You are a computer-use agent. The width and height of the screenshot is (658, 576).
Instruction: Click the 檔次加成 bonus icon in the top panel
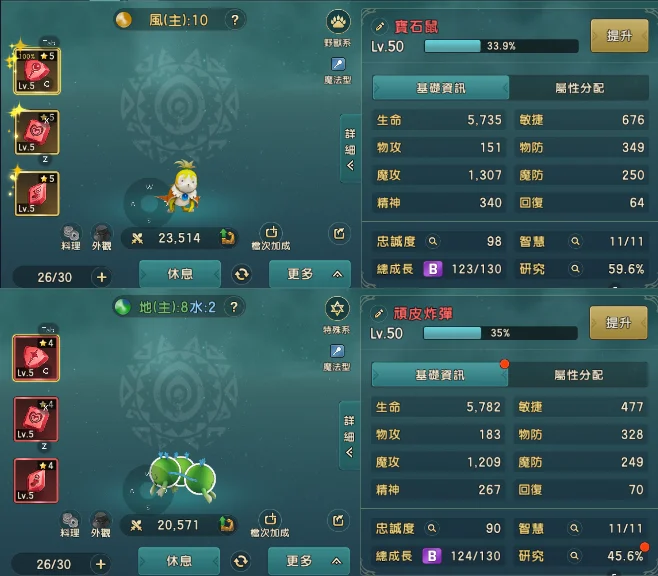pos(271,237)
